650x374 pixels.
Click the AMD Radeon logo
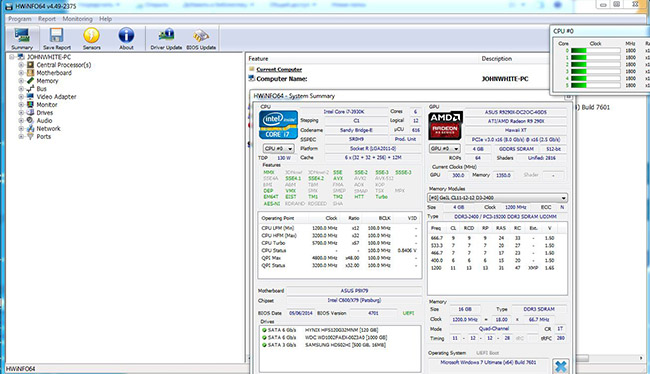(x=445, y=125)
